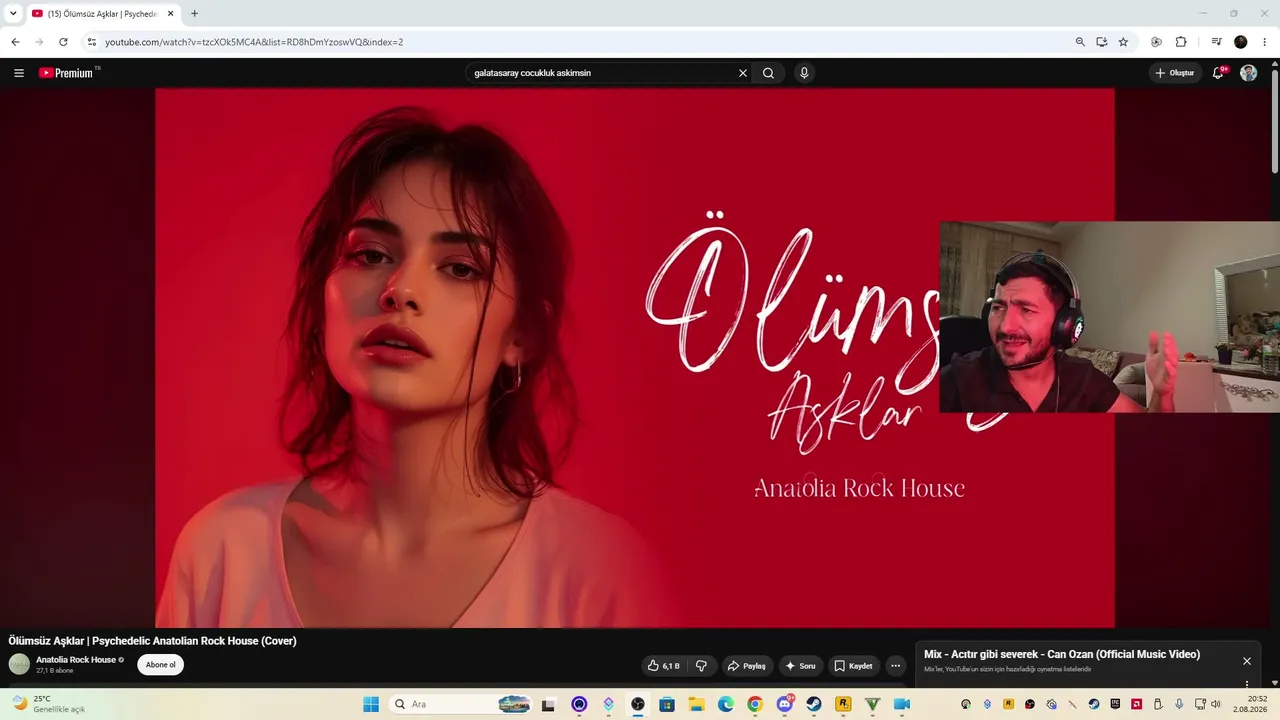Go to YouTube Premium home logo
This screenshot has width=1280, height=720.
coord(69,73)
